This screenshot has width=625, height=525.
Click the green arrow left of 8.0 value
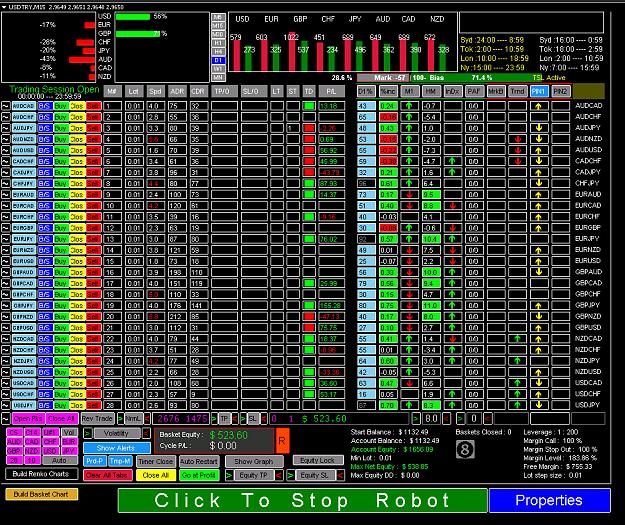(x=416, y=419)
